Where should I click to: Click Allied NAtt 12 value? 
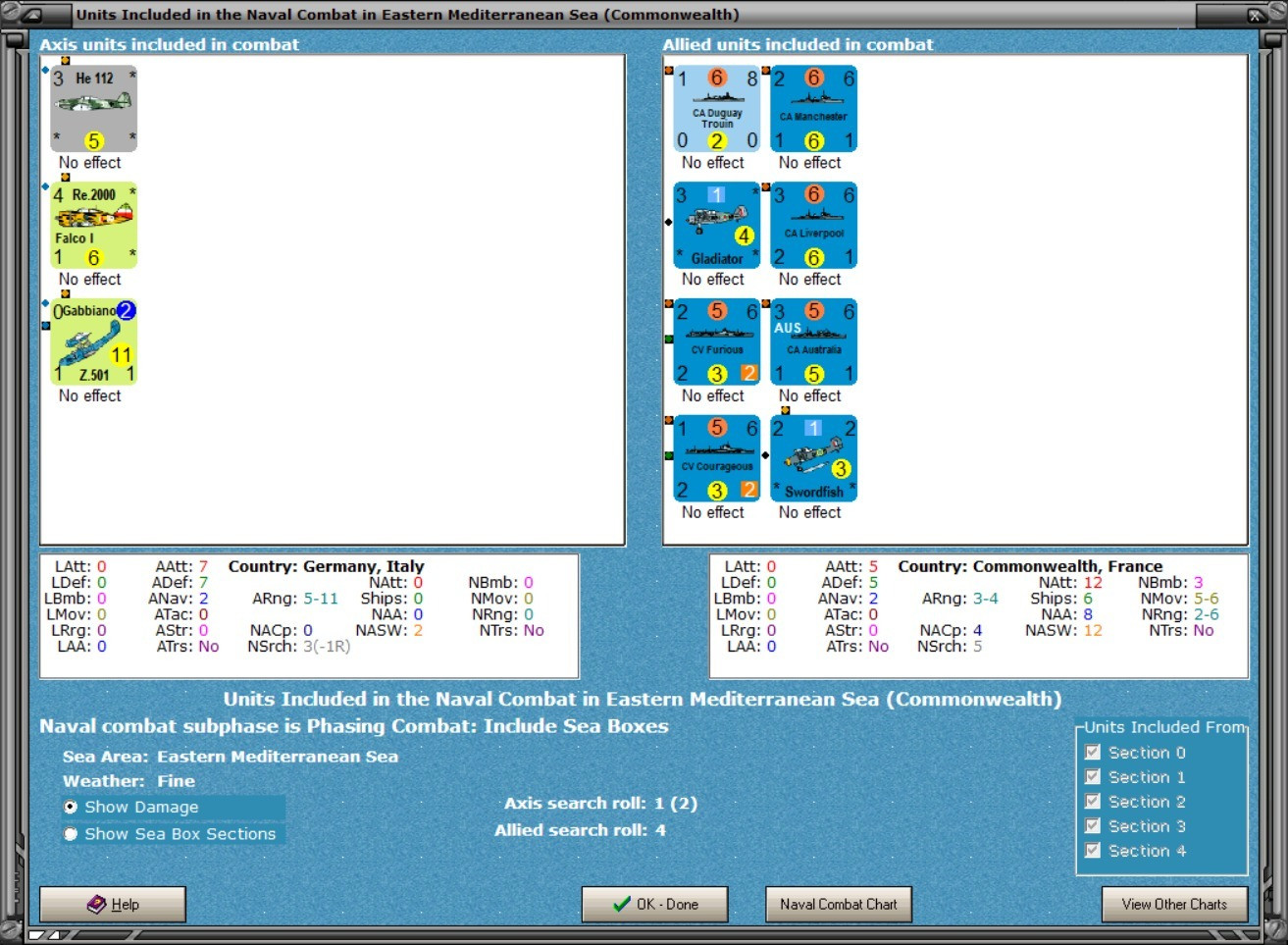1093,583
